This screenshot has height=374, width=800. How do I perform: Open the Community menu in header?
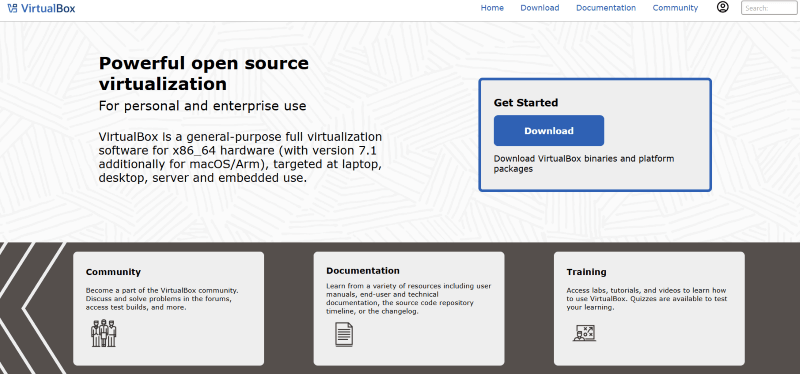coord(675,8)
